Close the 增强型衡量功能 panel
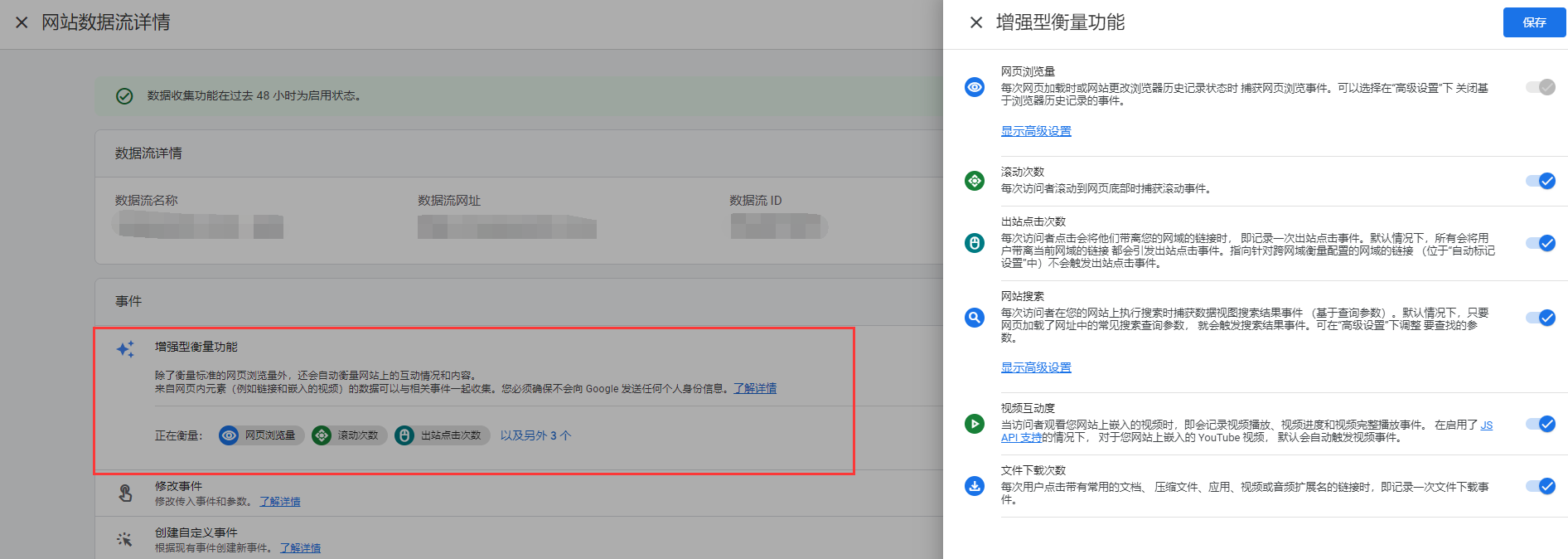Image resolution: width=1568 pixels, height=559 pixels. 976,22
